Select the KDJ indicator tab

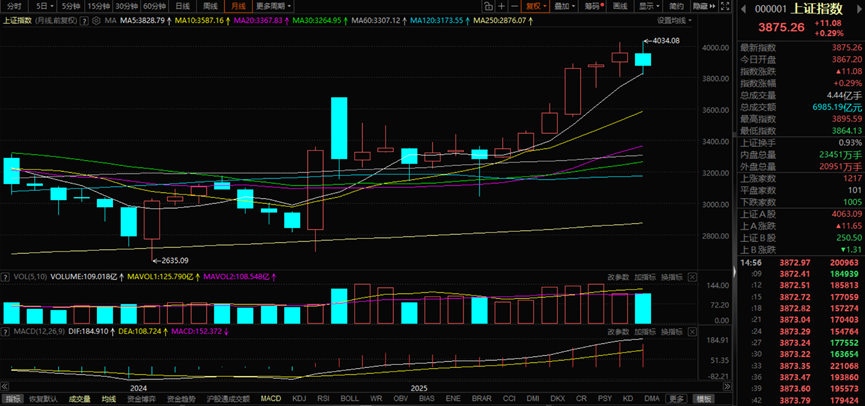pyautogui.click(x=297, y=398)
